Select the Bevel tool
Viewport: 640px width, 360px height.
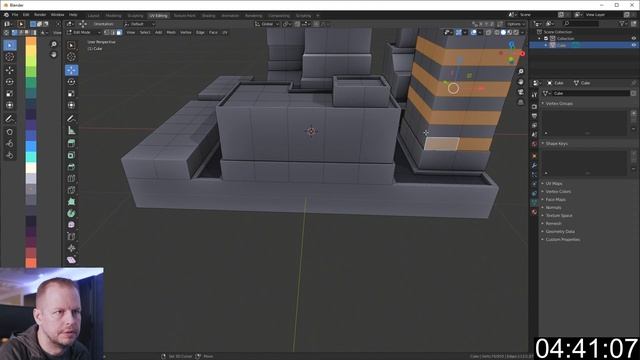pyautogui.click(x=71, y=167)
